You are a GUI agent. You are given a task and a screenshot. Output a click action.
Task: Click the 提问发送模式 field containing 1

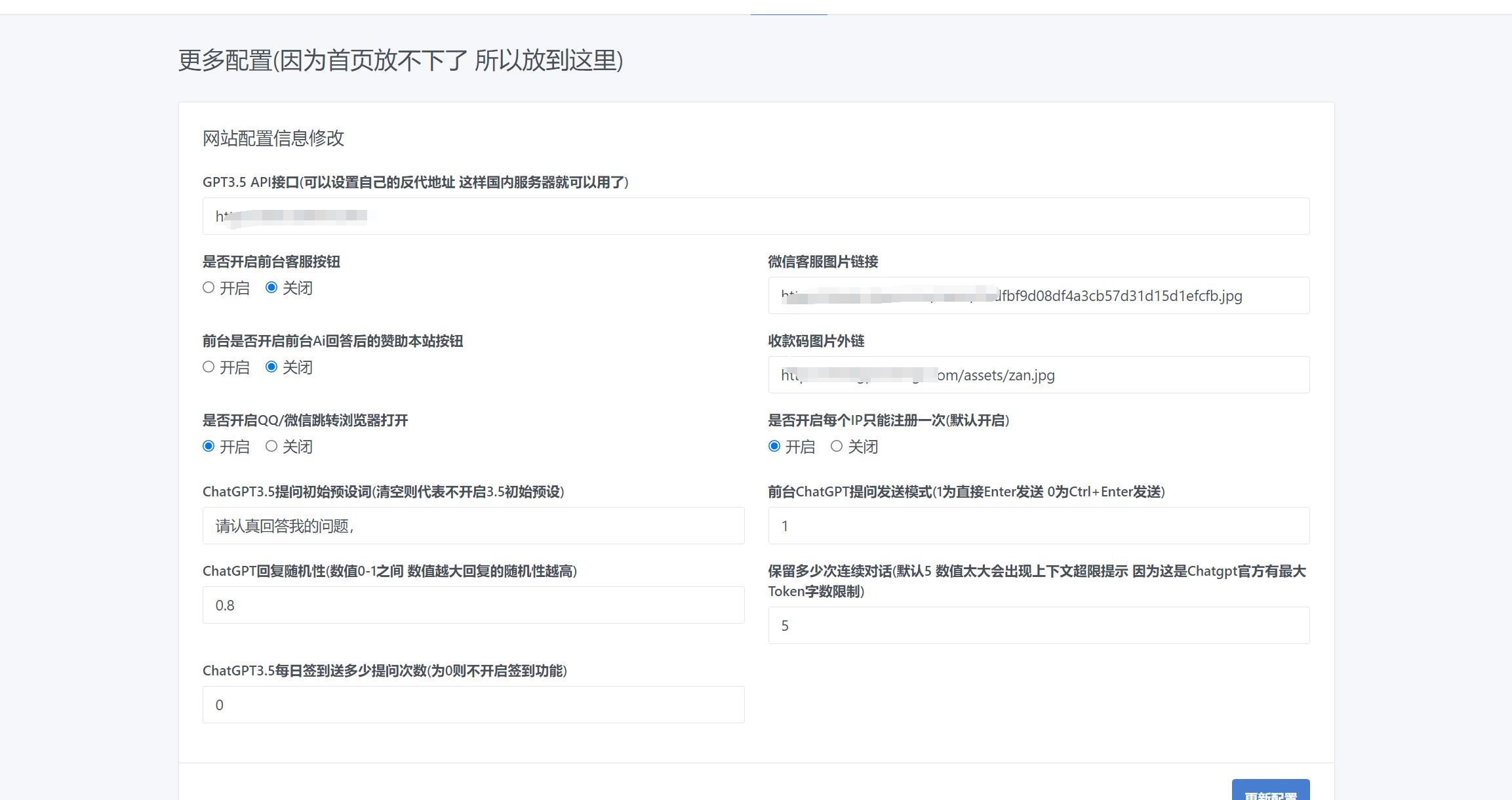click(x=1039, y=526)
